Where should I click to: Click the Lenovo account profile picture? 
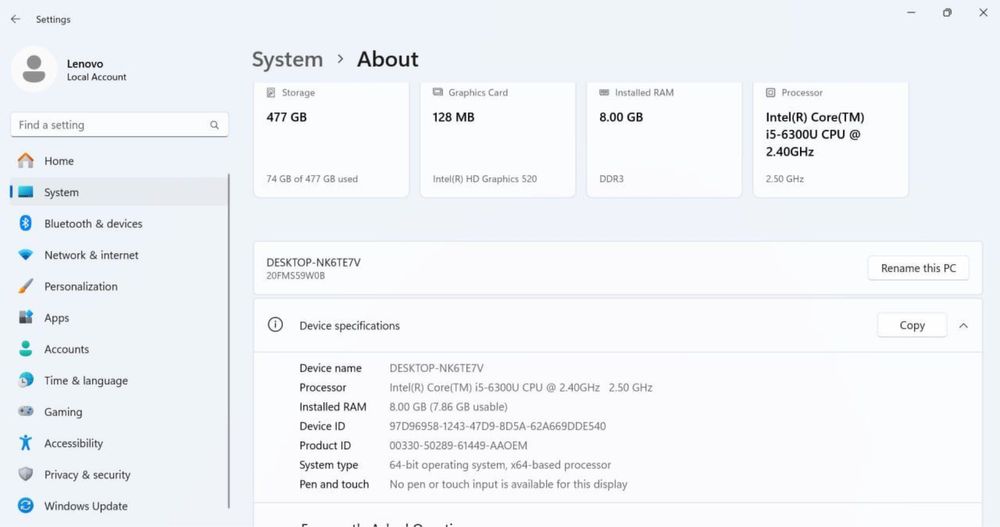(x=34, y=69)
